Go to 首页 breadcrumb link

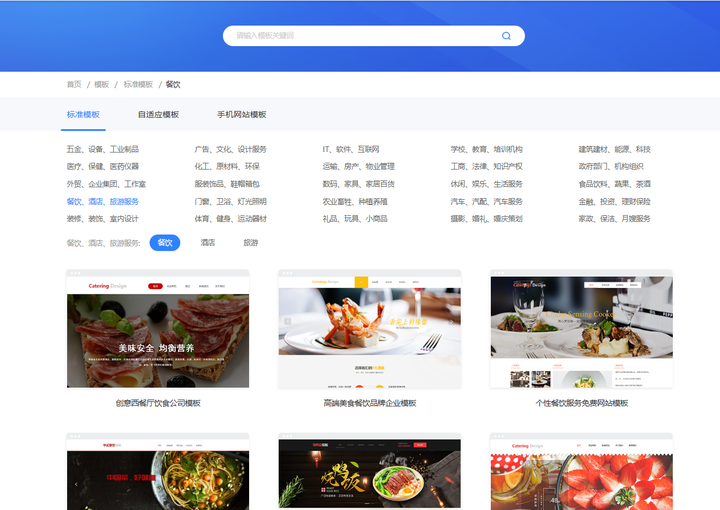(74, 84)
